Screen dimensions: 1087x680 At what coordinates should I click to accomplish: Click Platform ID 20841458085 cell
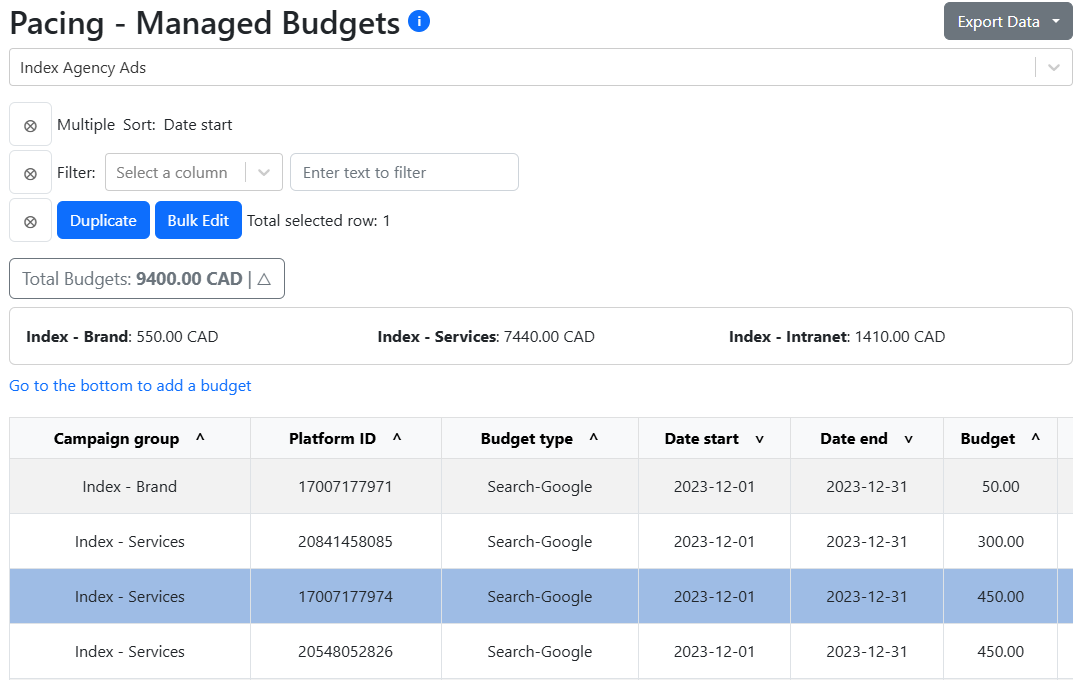346,541
